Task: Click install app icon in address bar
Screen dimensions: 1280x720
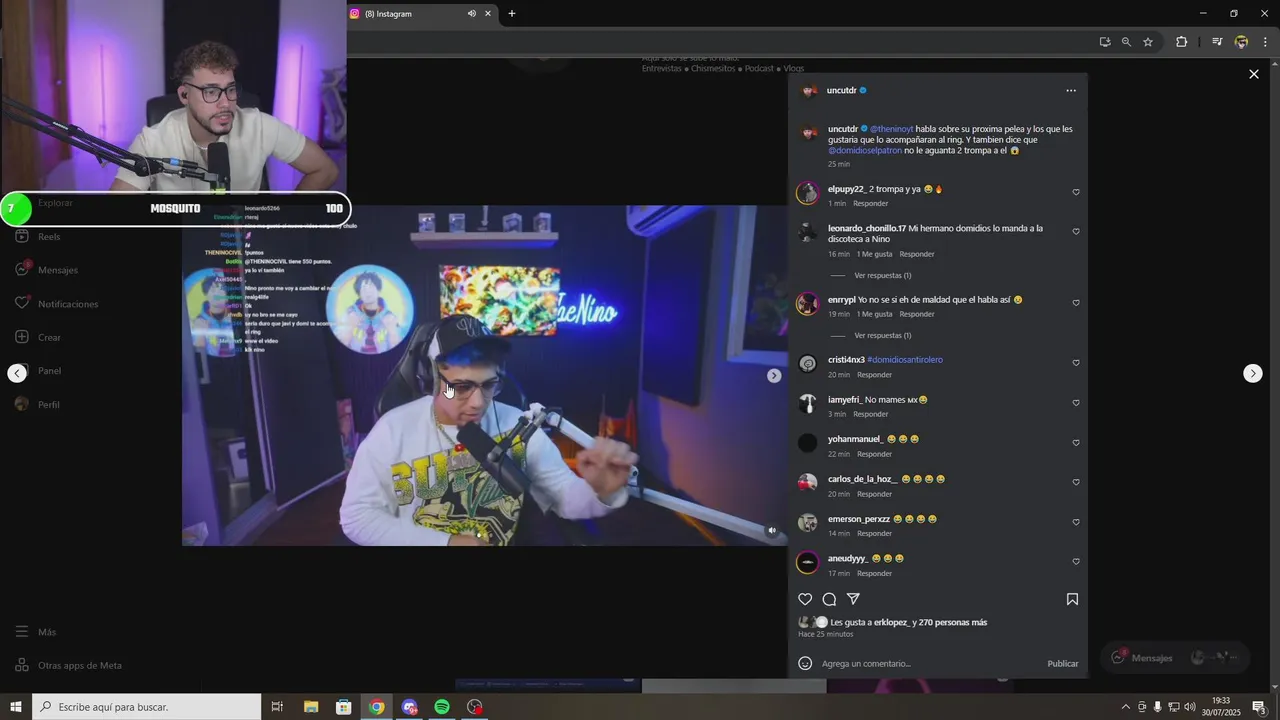Action: point(1104,42)
